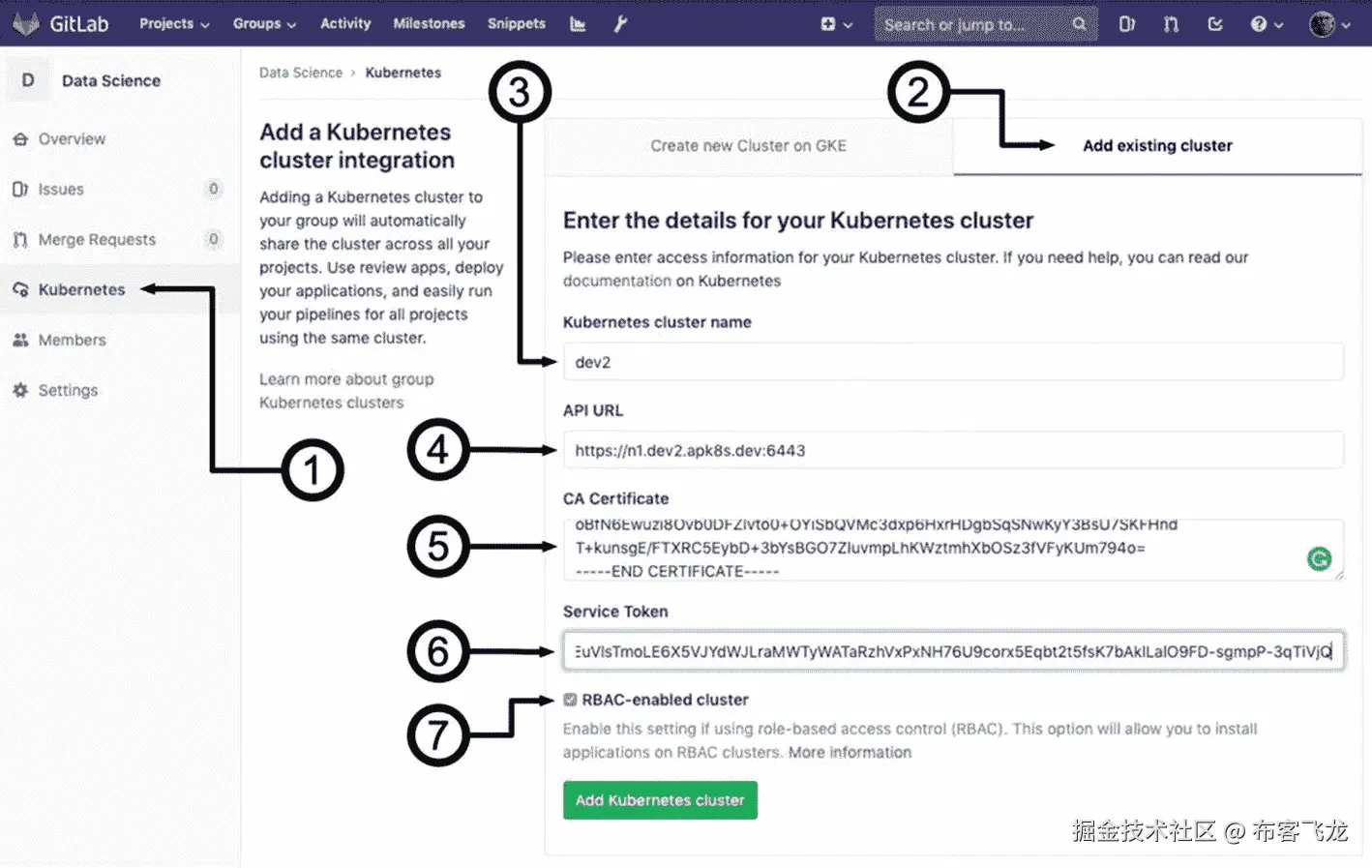
Task: Click the Service Token input field
Action: point(953,651)
